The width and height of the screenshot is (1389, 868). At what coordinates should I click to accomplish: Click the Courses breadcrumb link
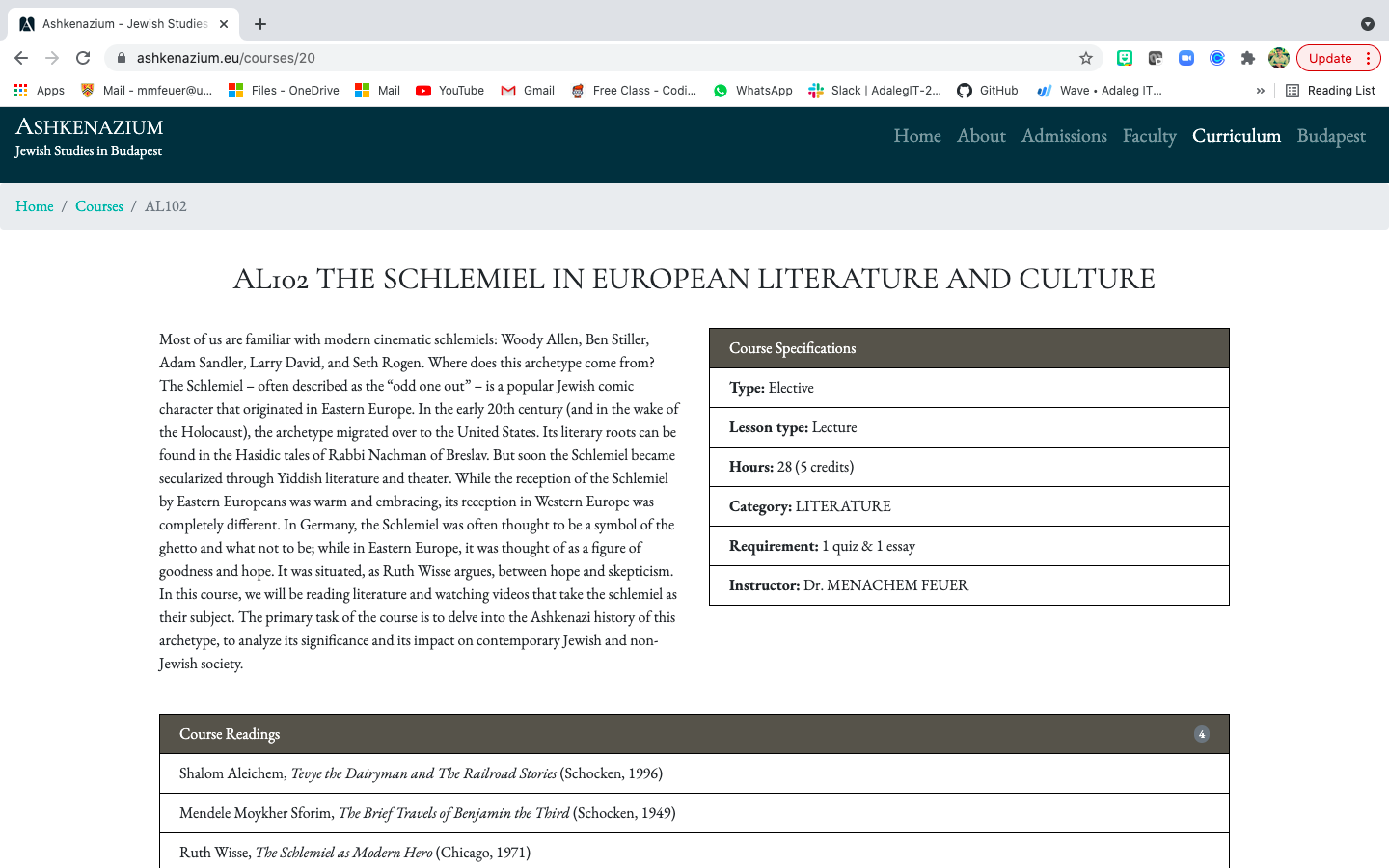click(x=99, y=206)
